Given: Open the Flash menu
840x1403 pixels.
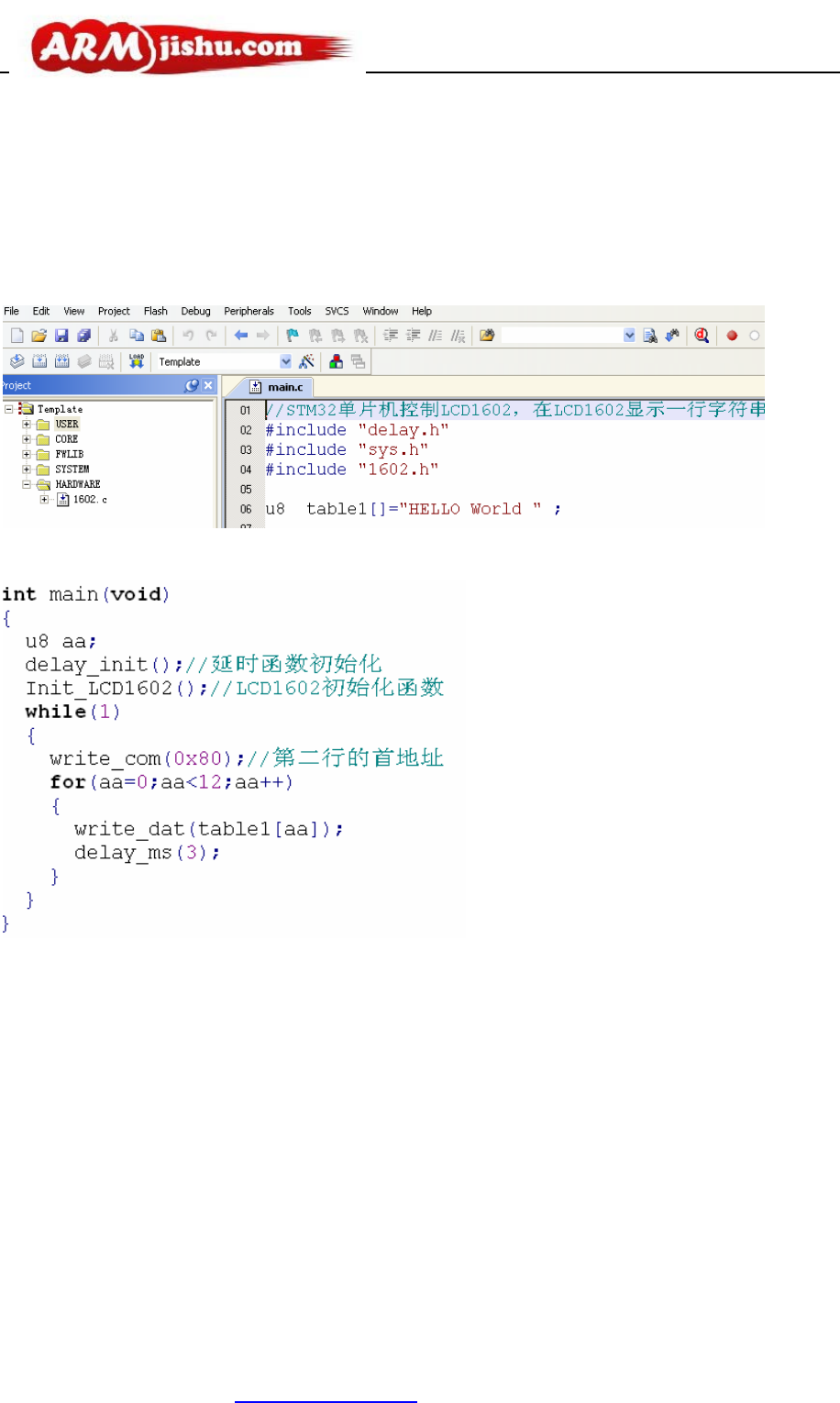Looking at the screenshot, I should coord(156,312).
